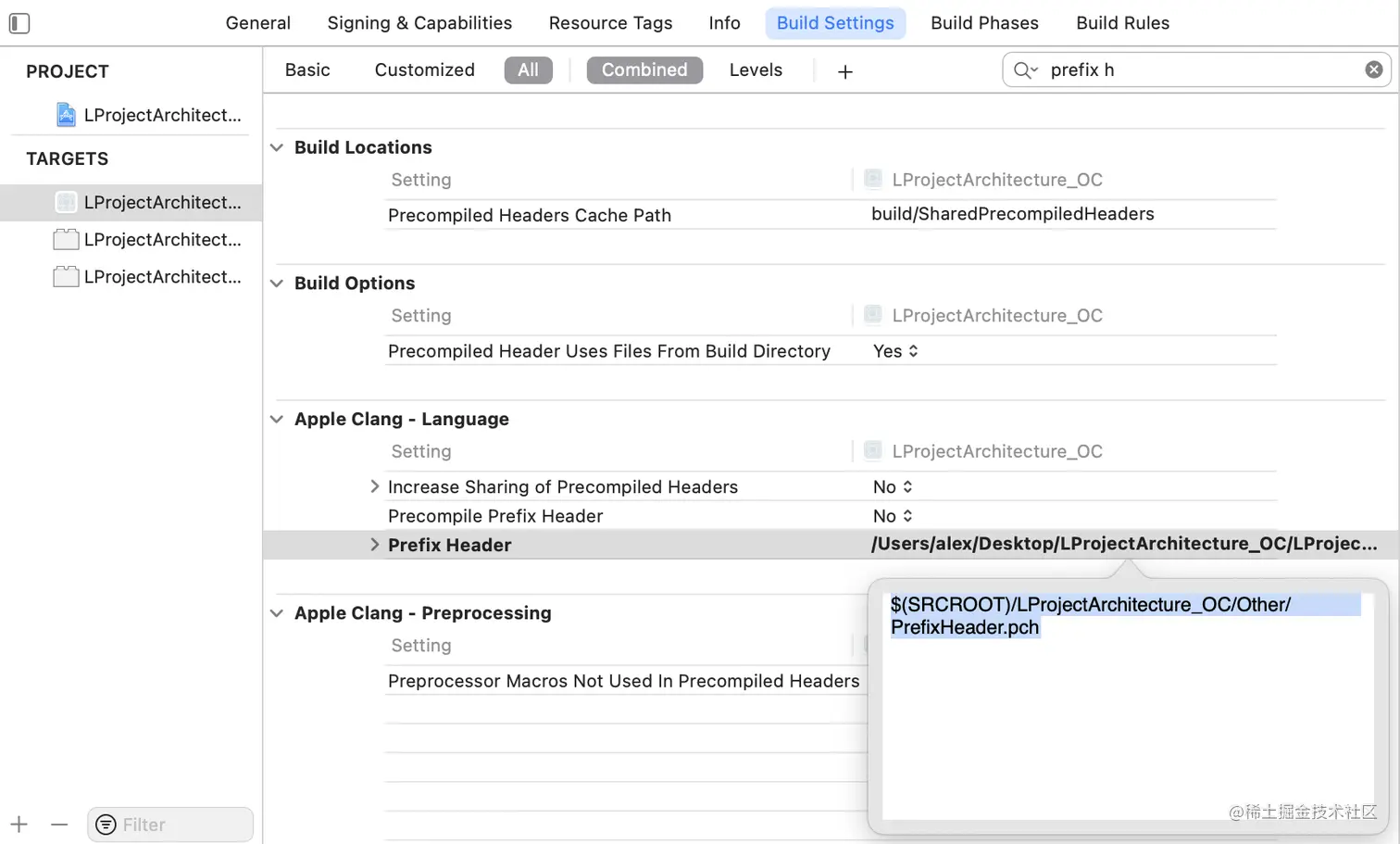Screen dimensions: 1400x844
Task: Go to Build Phases tab
Action: click(x=984, y=23)
